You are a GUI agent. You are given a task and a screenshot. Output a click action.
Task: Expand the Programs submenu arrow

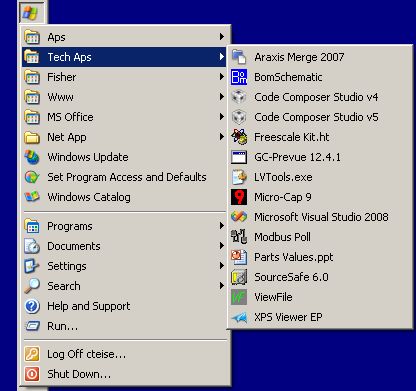(x=222, y=226)
